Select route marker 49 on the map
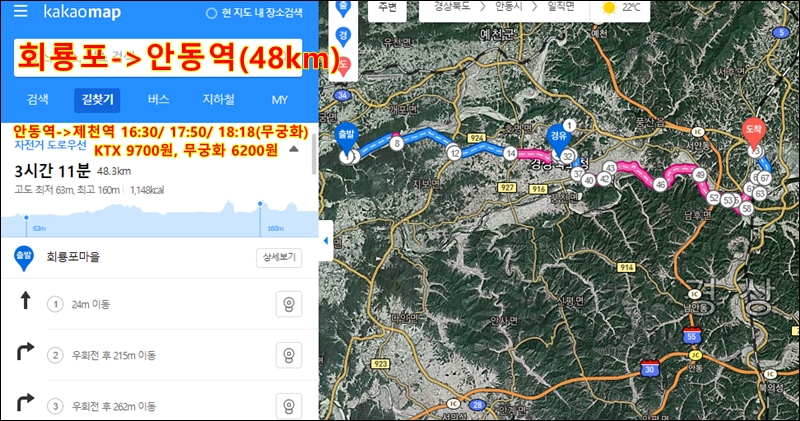Viewport: 800px width, 421px height. pyautogui.click(x=699, y=175)
